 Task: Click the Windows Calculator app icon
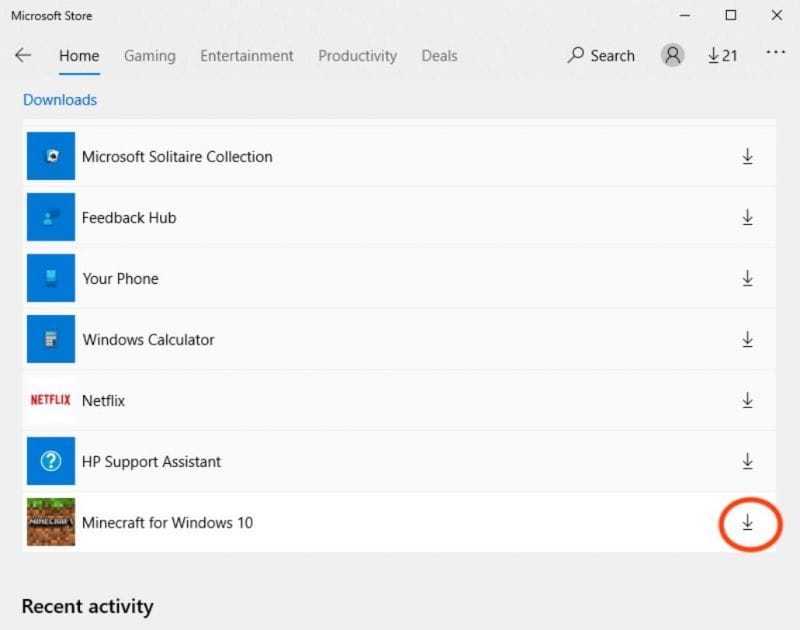[x=50, y=339]
